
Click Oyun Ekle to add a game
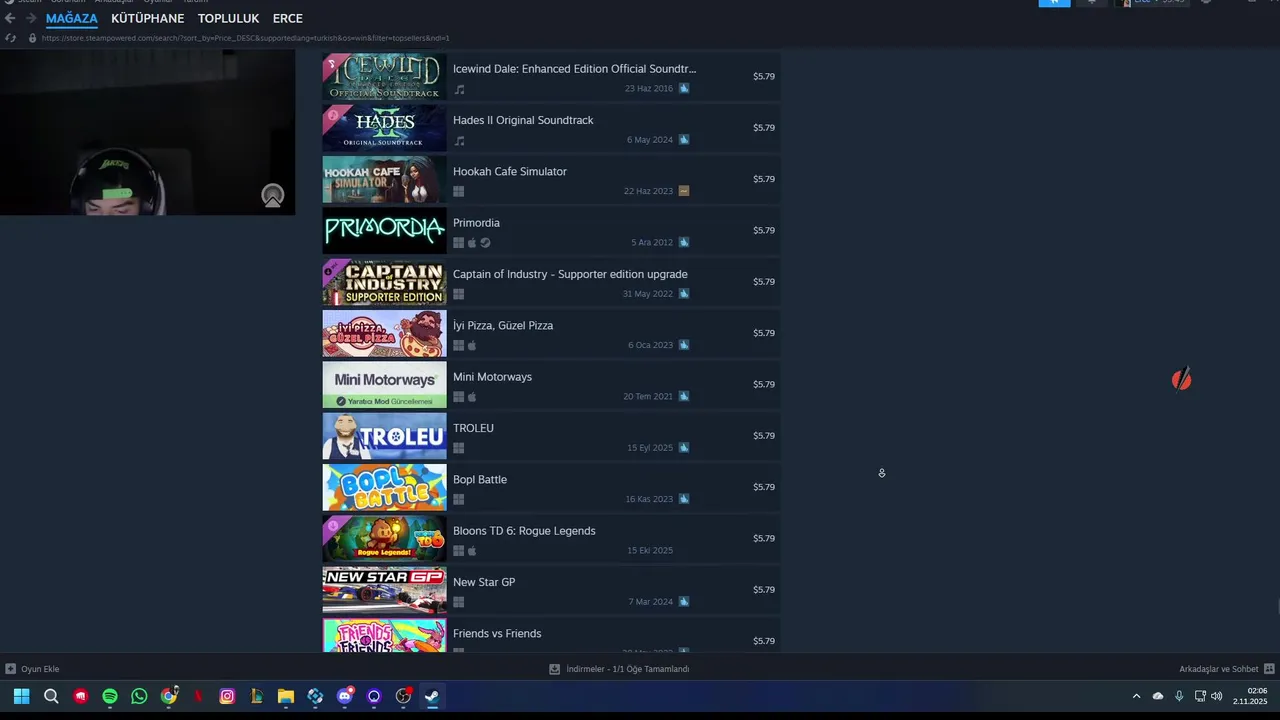tap(32, 669)
